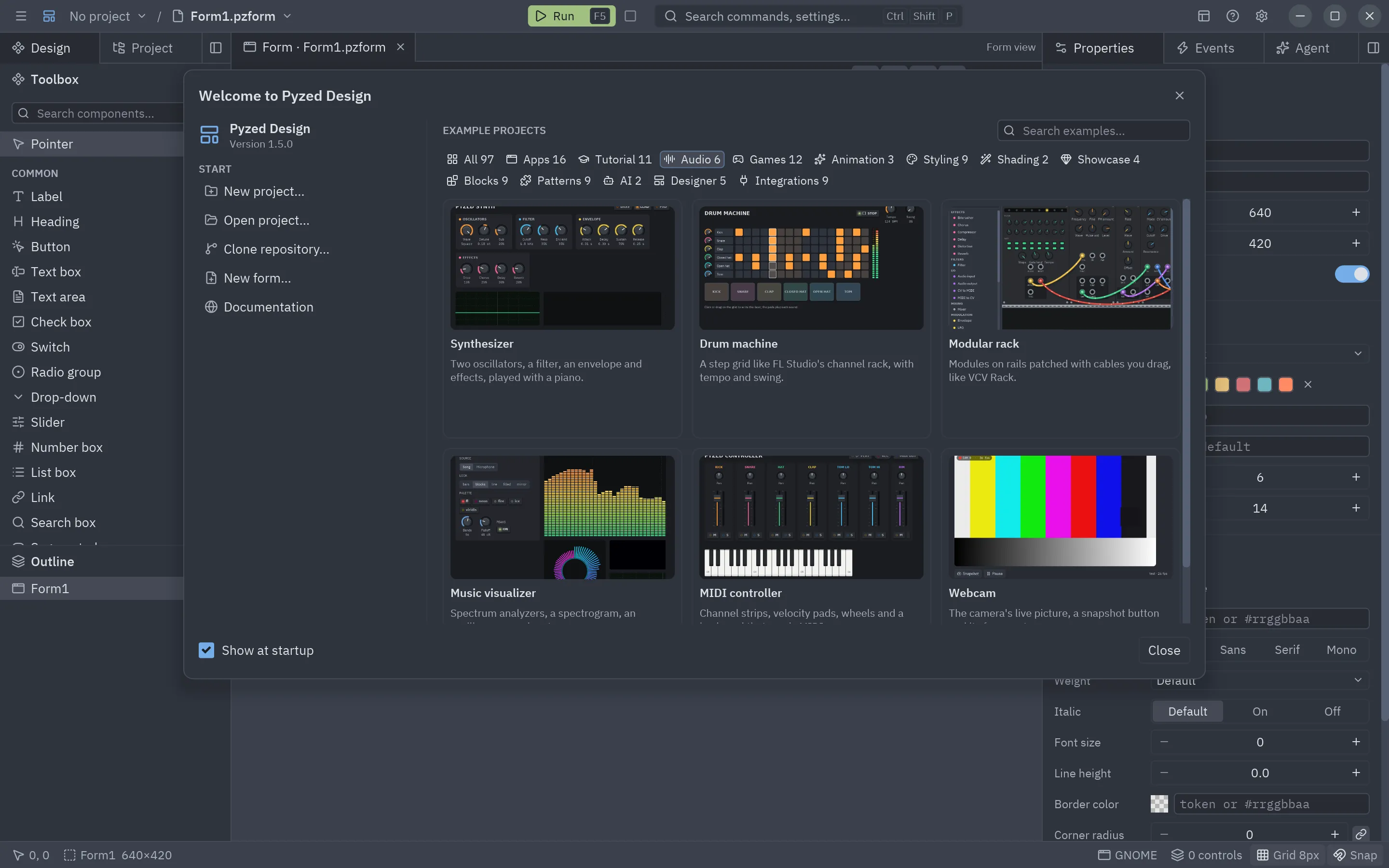The image size is (1389, 868).
Task: Pick the Check box component
Action: [92, 322]
